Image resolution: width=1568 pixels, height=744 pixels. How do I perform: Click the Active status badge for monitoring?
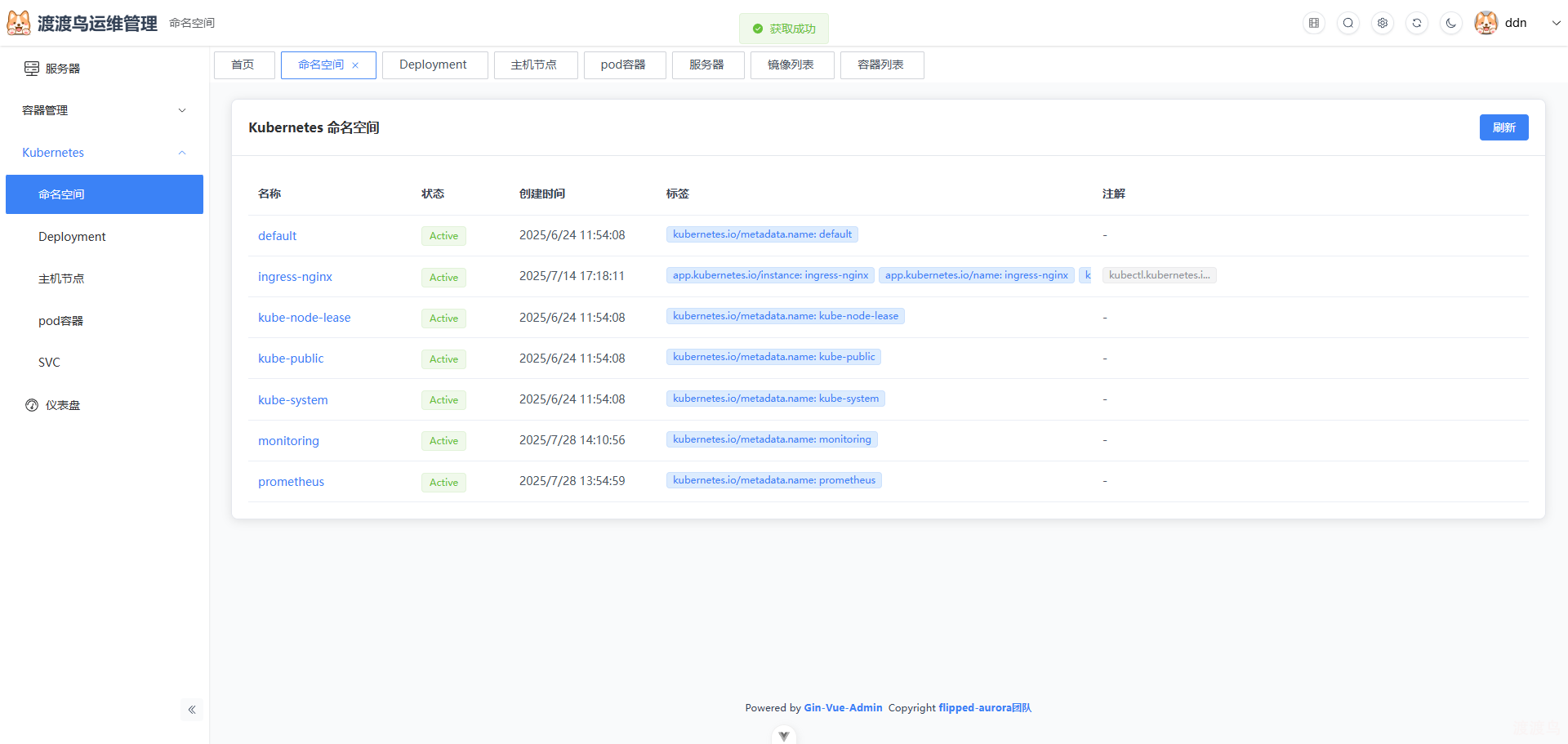(443, 440)
